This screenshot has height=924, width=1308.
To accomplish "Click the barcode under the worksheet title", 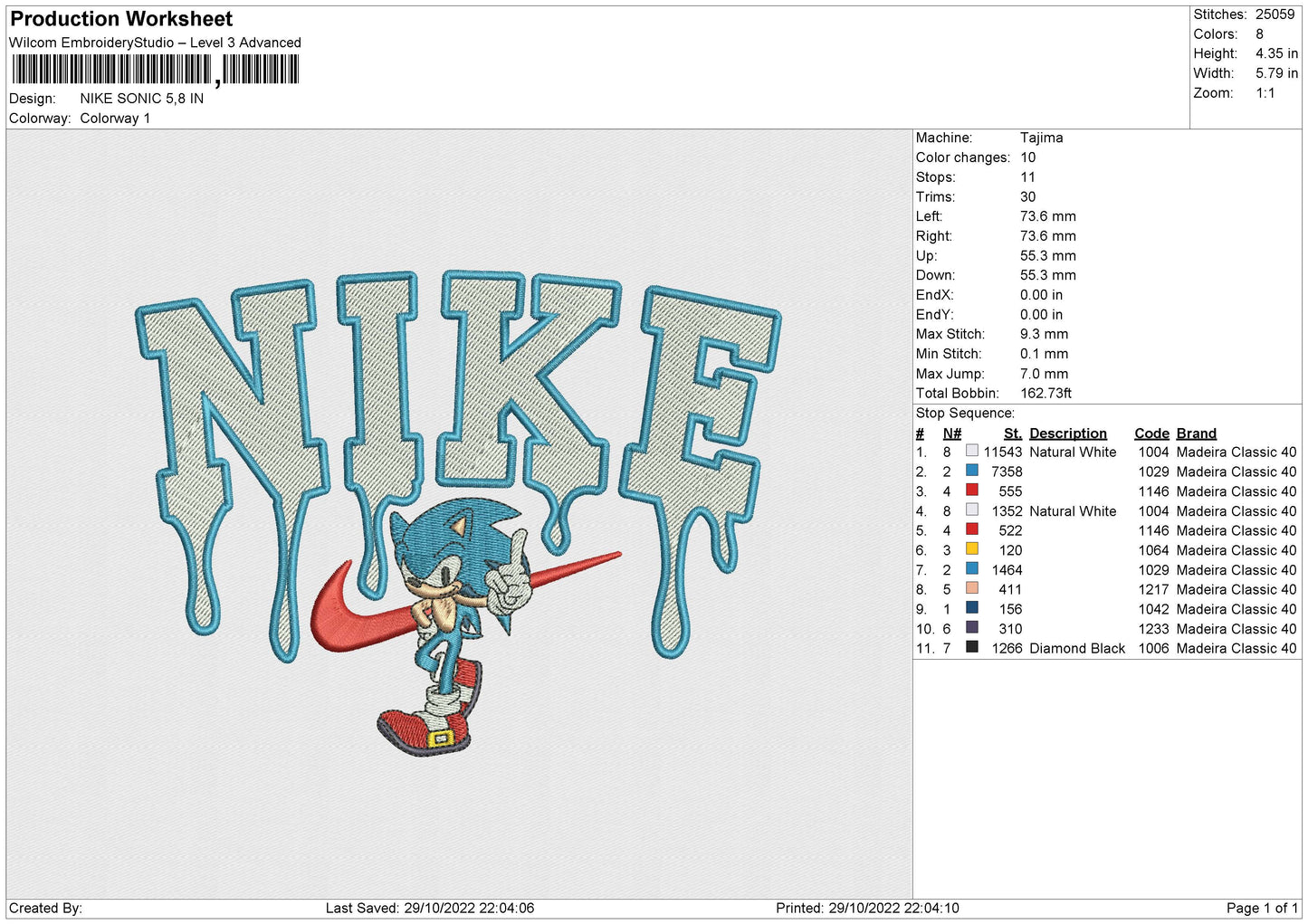I will 155,70.
